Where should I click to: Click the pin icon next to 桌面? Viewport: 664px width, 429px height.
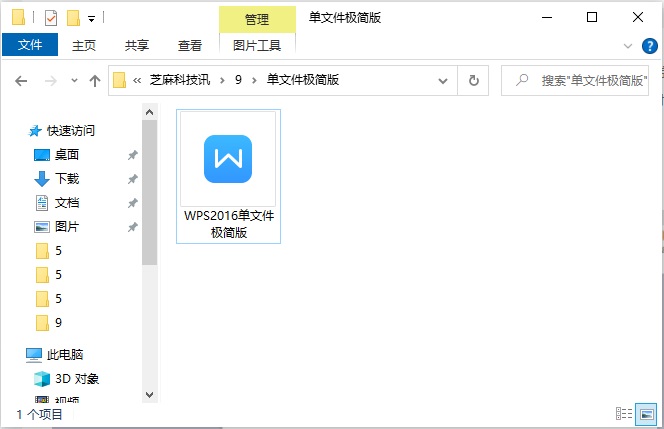133,155
